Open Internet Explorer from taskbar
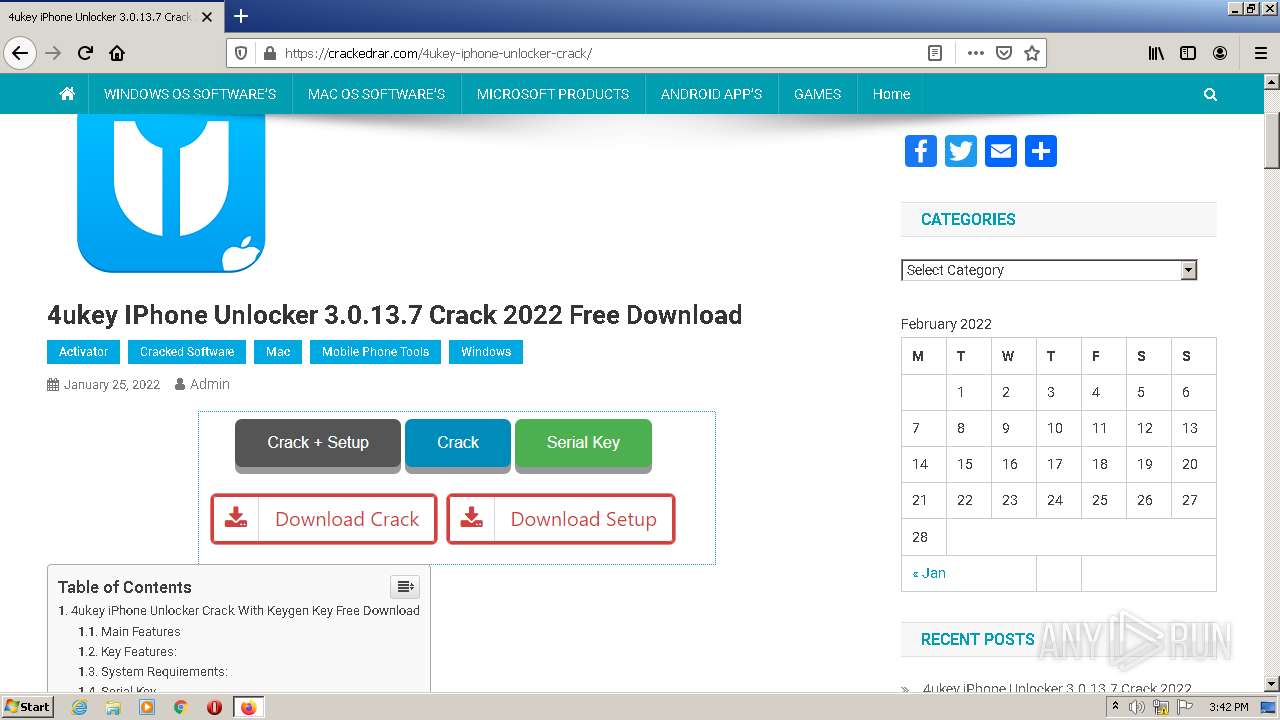1280x720 pixels. pos(80,707)
